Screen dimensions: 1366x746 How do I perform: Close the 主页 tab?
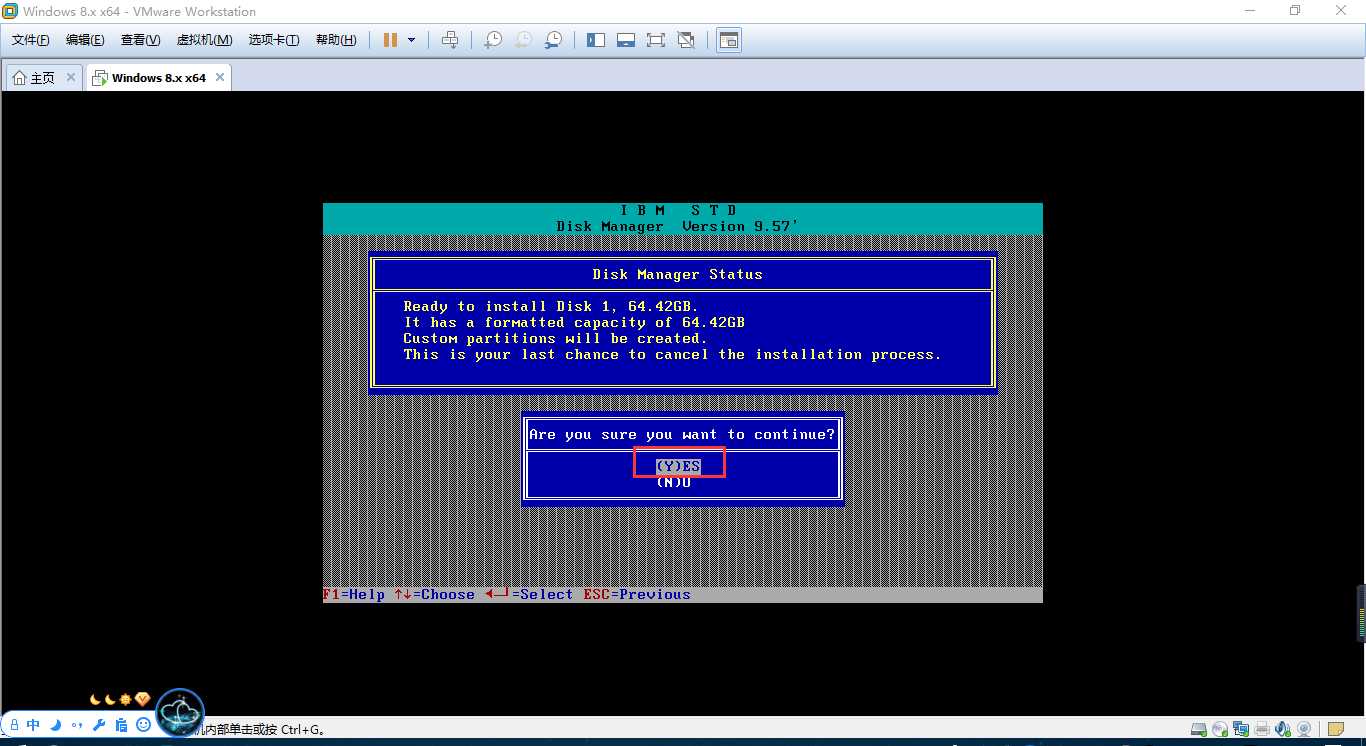71,77
